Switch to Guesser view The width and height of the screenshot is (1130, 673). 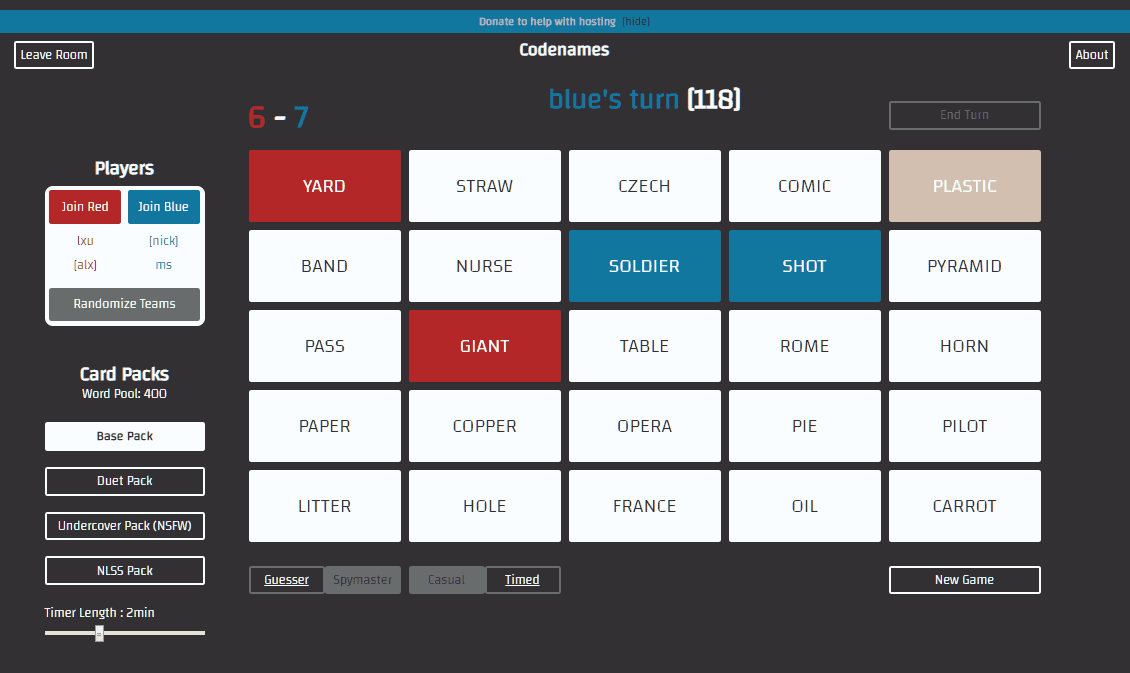point(286,580)
